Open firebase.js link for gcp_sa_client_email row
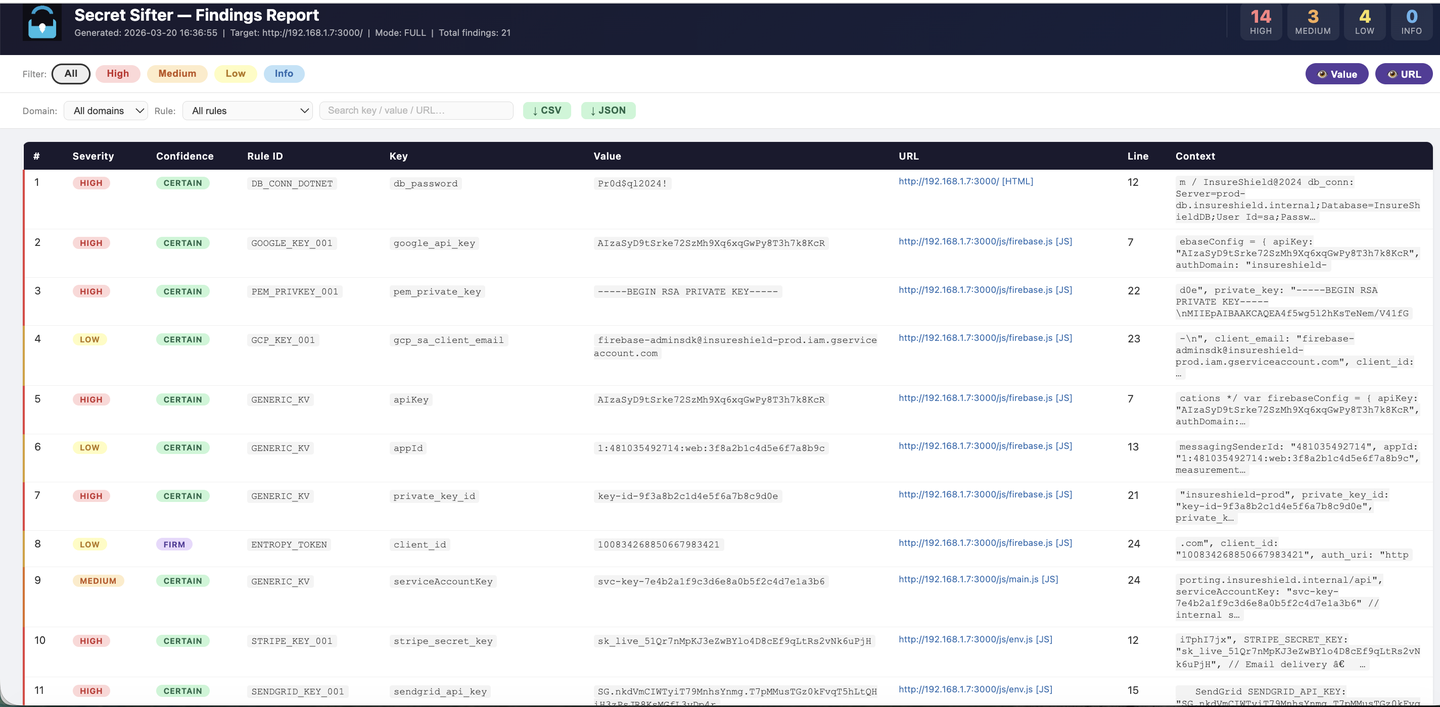The image size is (1440, 707). (985, 338)
